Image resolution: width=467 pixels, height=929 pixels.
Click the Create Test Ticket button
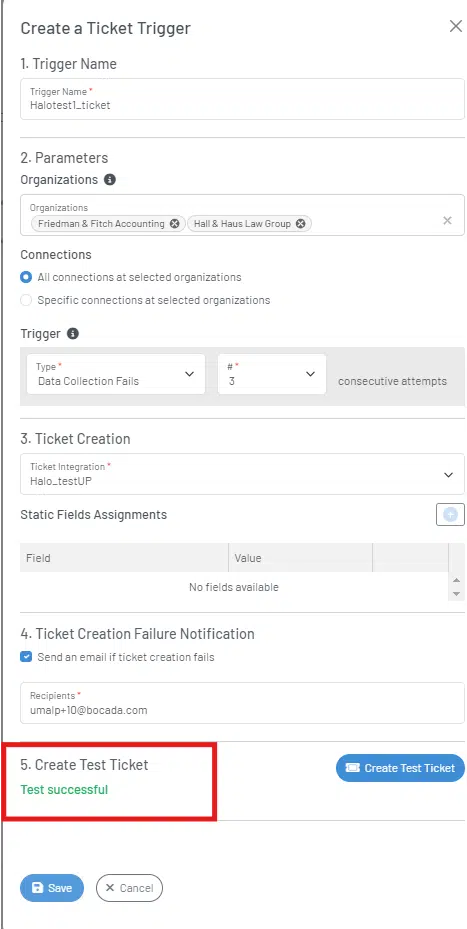[401, 768]
